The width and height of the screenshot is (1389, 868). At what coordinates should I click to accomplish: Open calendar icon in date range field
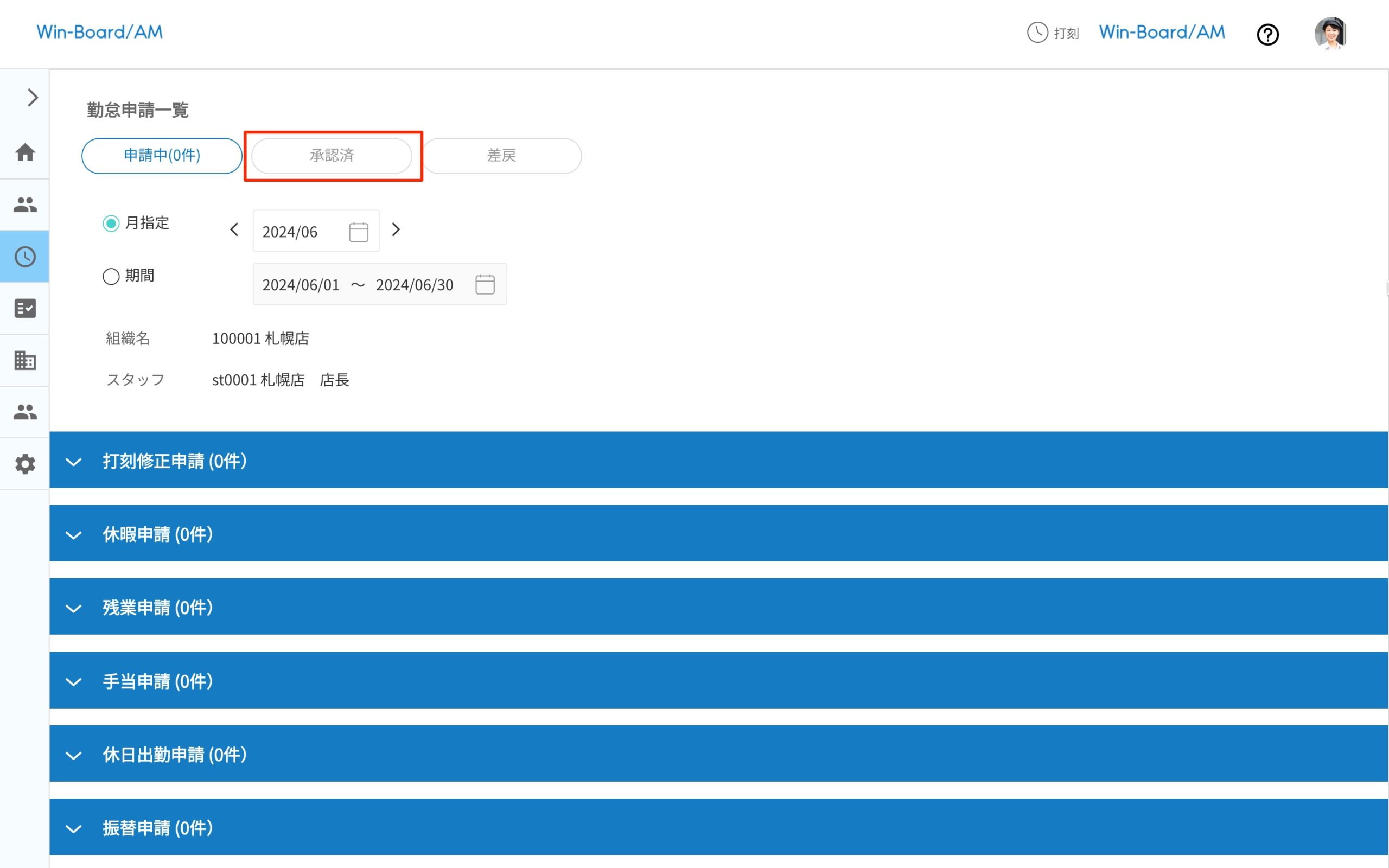(x=485, y=285)
